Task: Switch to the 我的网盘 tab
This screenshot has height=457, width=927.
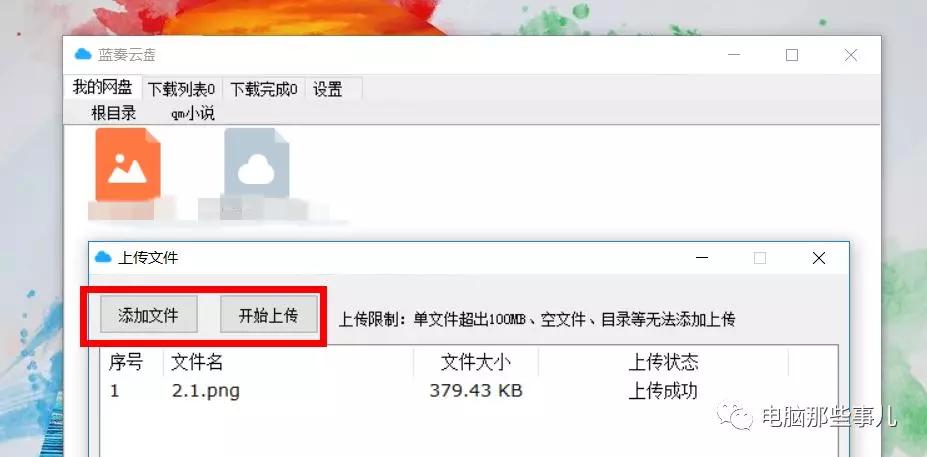Action: tap(102, 88)
